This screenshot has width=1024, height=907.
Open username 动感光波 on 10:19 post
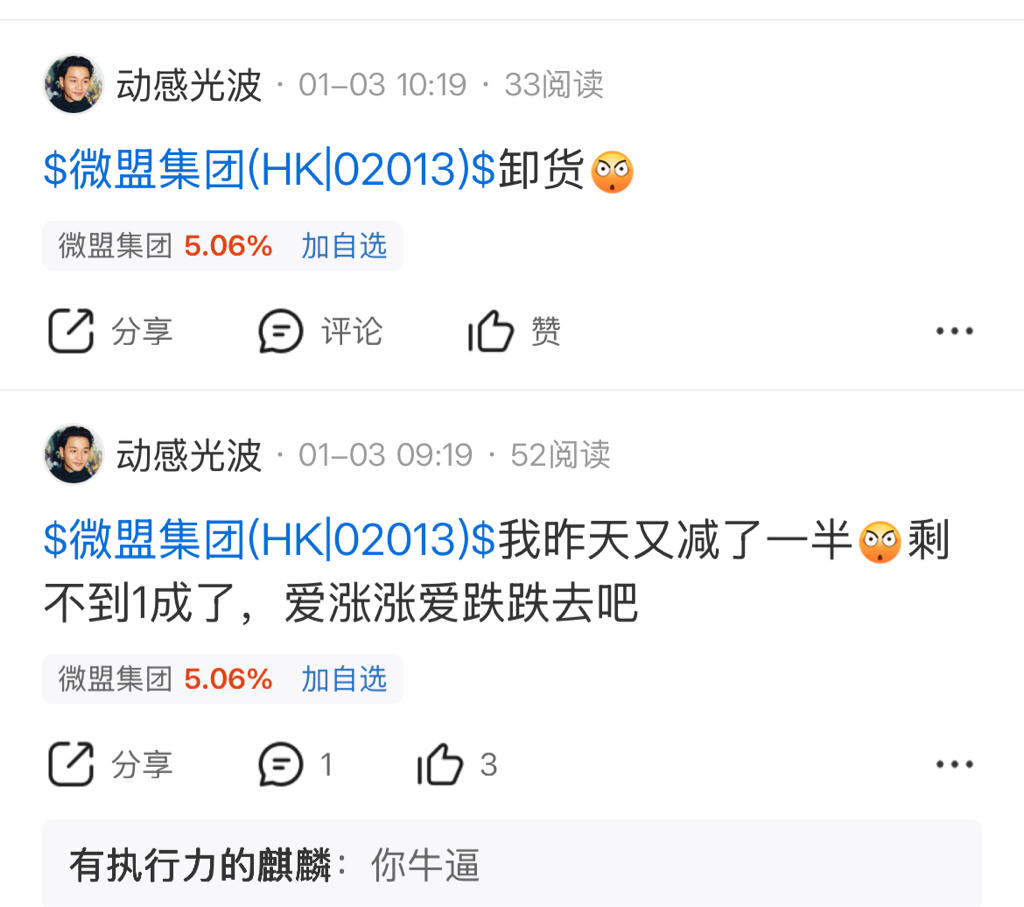click(189, 85)
